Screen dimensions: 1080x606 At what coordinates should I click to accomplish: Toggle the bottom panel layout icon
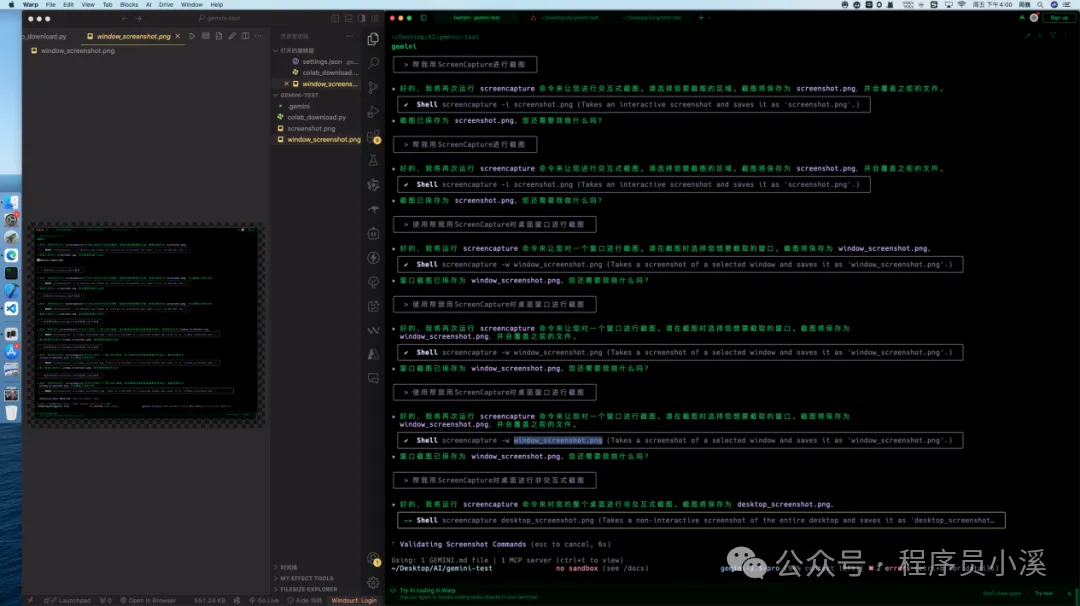349,19
